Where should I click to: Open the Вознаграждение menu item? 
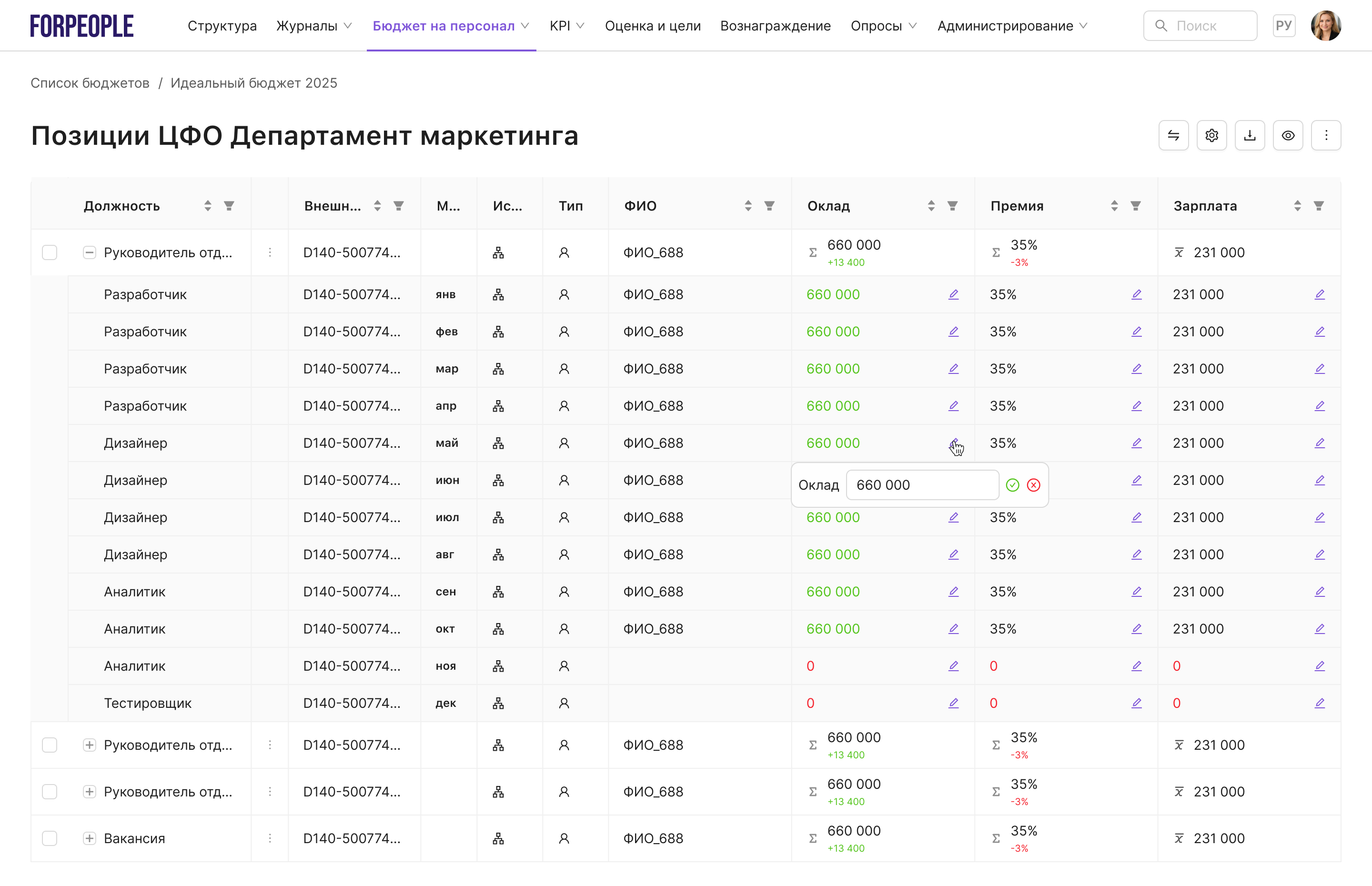775,26
